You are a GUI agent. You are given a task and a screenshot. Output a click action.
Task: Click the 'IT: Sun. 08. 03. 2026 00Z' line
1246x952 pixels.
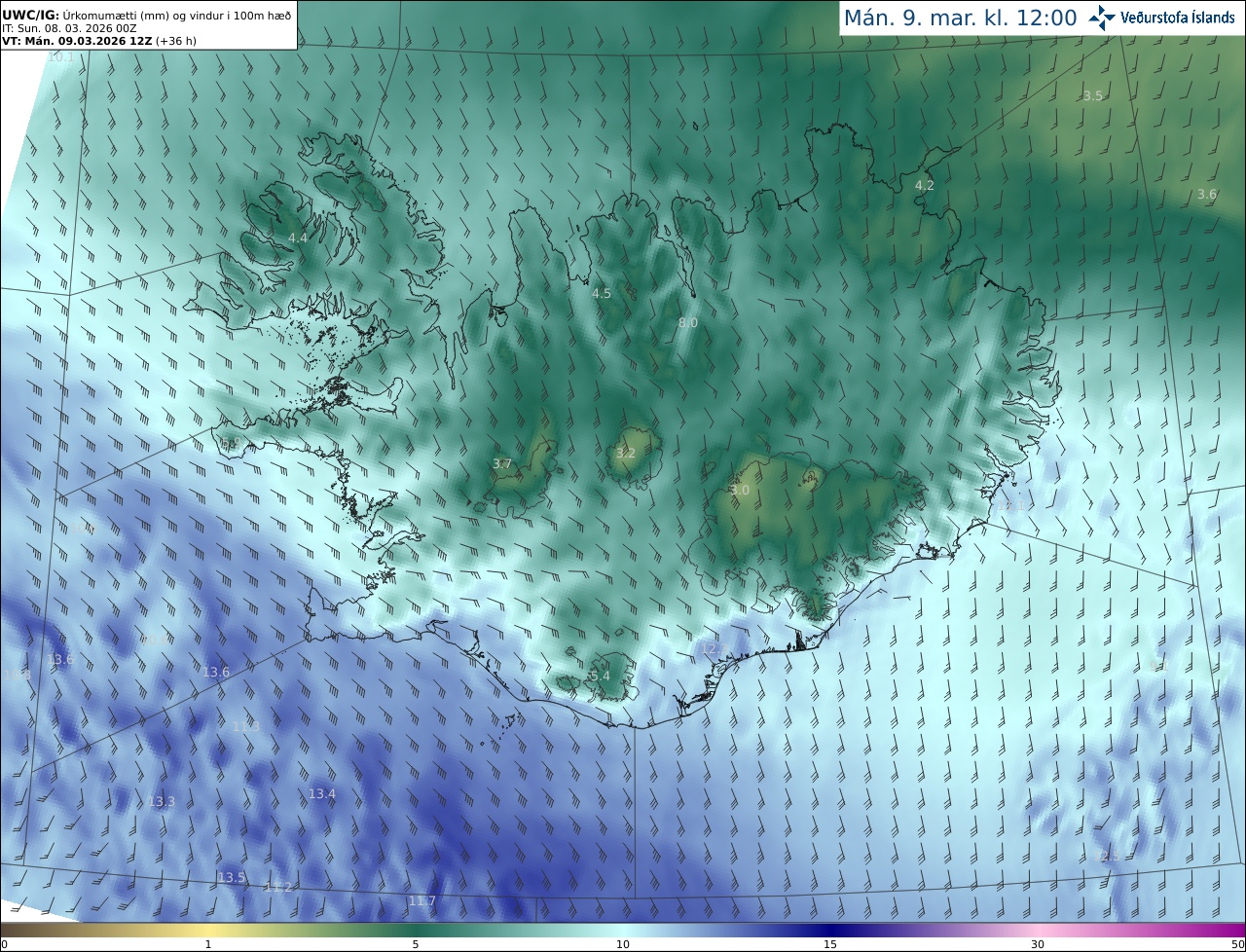[69, 28]
